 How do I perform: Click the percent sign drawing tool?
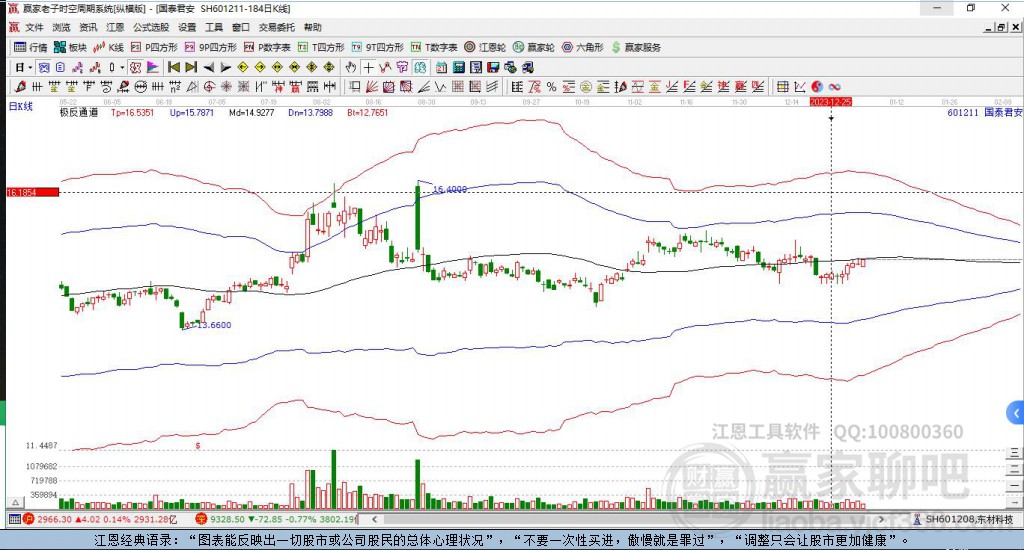[551, 87]
